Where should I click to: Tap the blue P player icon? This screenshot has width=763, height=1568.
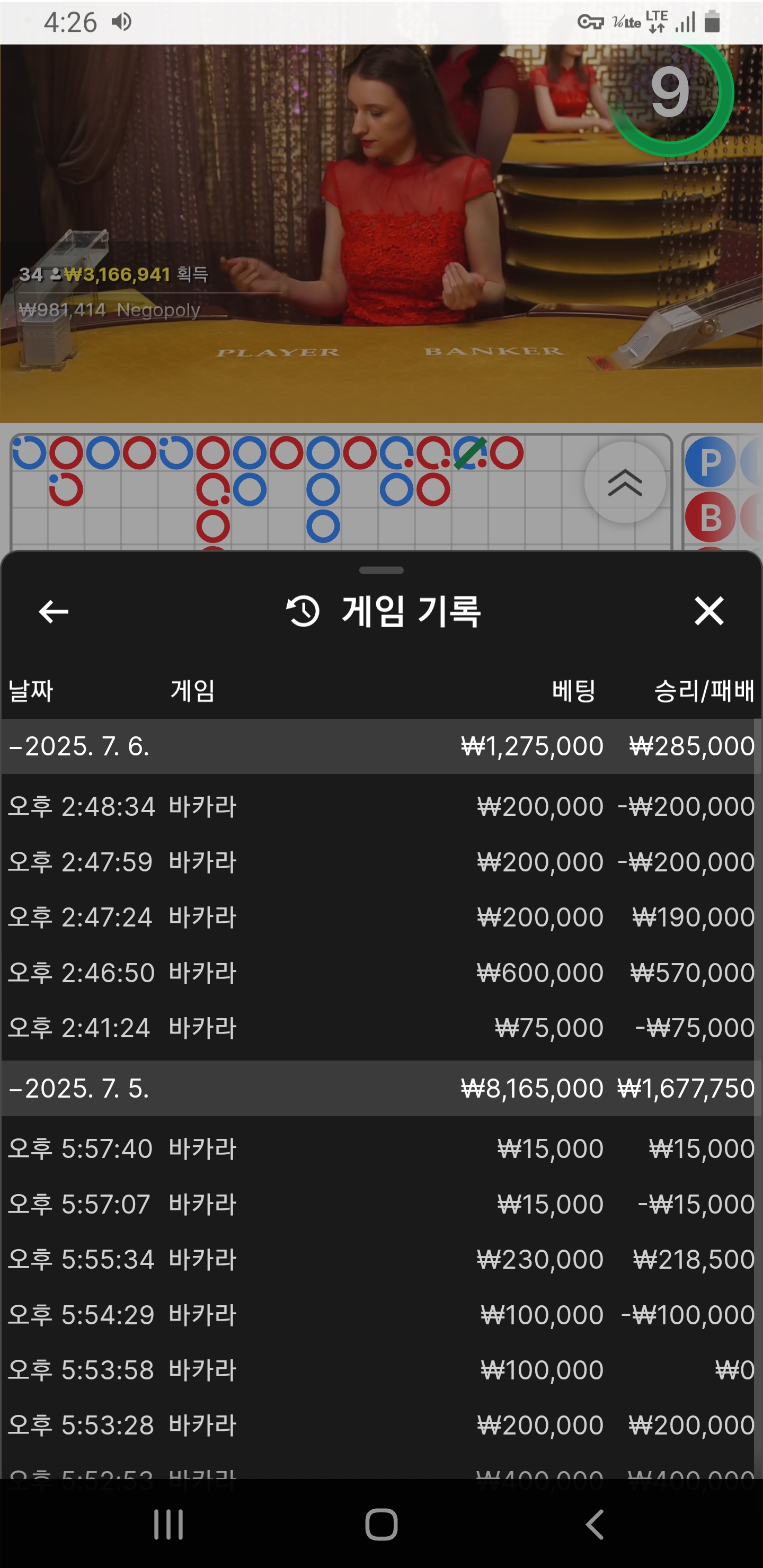point(710,462)
